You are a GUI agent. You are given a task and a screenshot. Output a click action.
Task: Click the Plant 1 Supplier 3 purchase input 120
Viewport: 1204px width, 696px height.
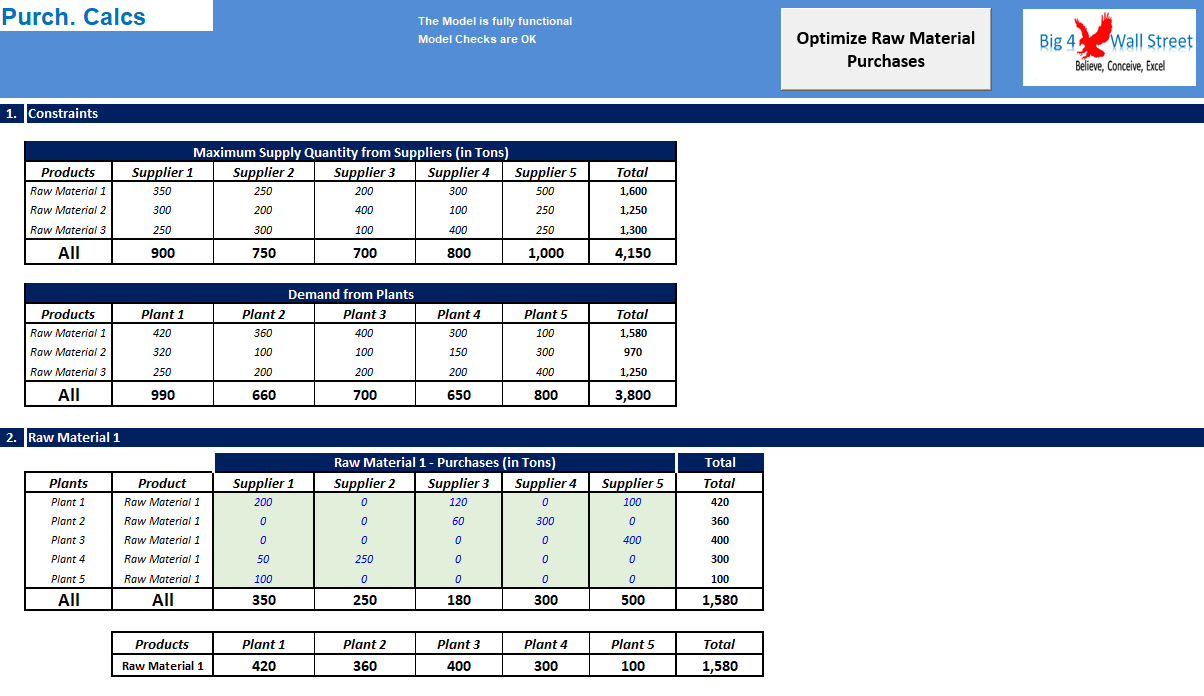pyautogui.click(x=458, y=502)
